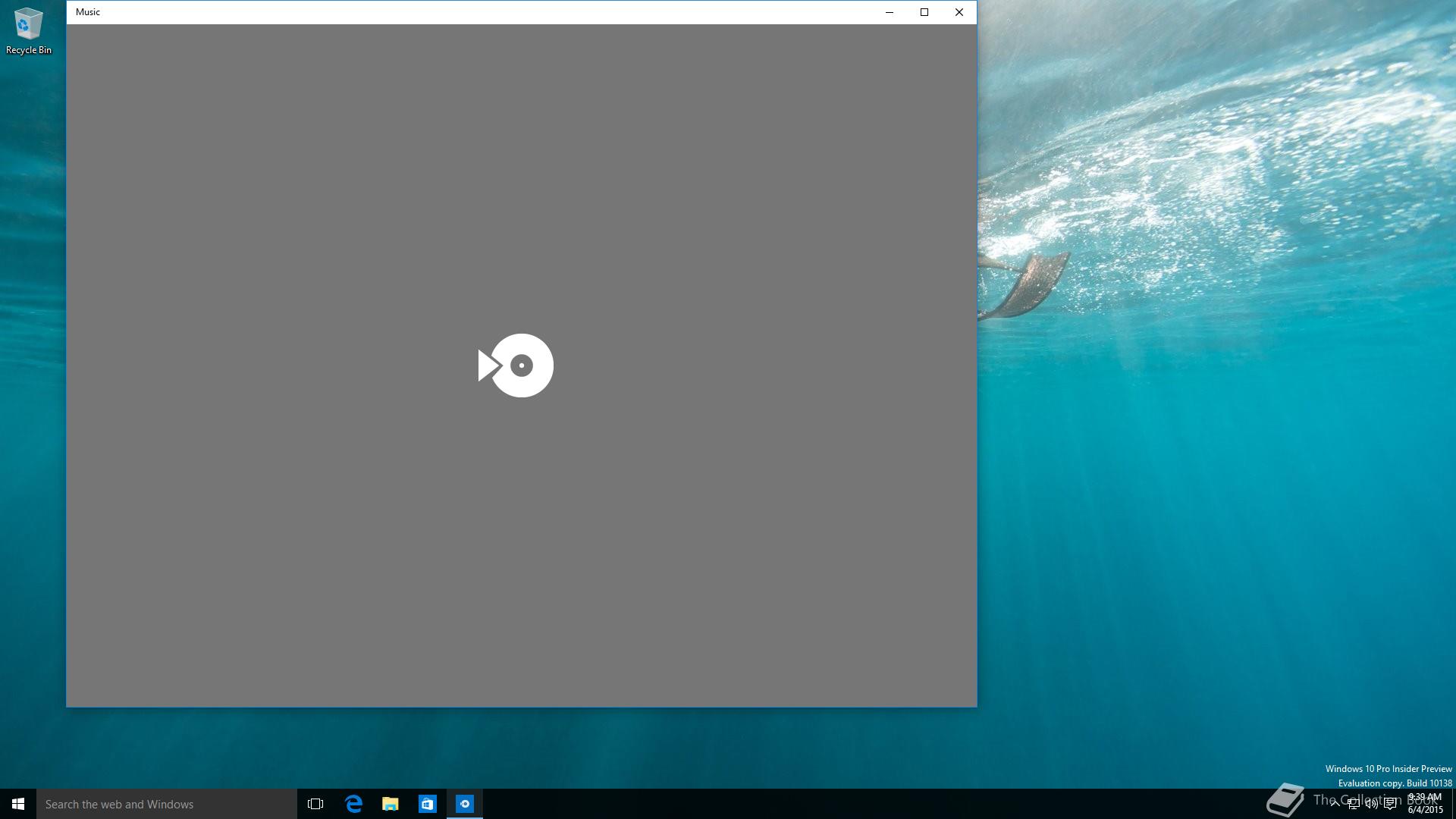This screenshot has width=1456, height=819.
Task: Open the Store app on the taskbar
Action: click(428, 804)
